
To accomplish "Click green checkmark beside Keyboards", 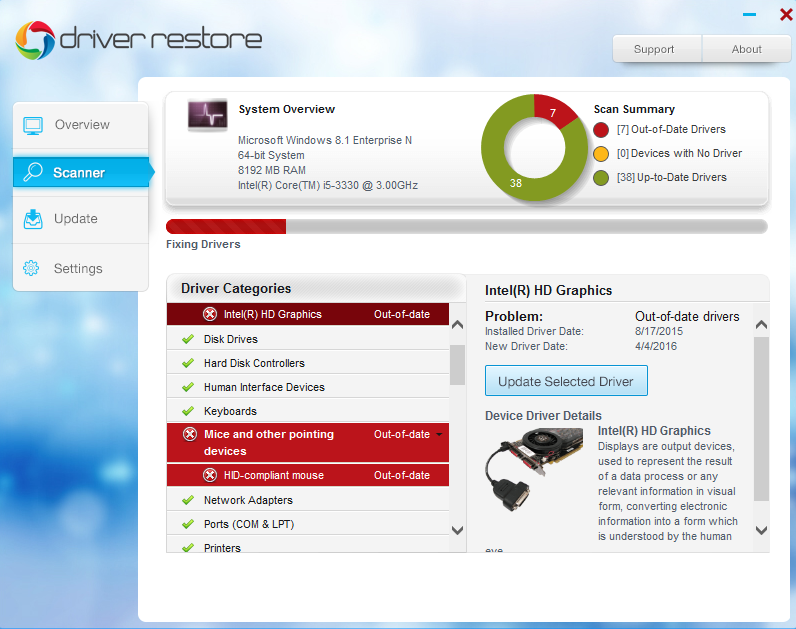I will [188, 411].
